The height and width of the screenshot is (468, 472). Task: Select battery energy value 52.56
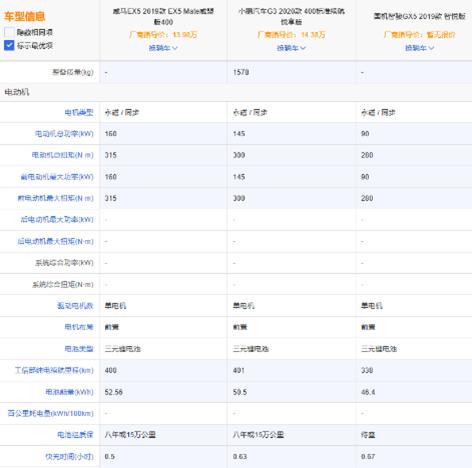tap(114, 392)
